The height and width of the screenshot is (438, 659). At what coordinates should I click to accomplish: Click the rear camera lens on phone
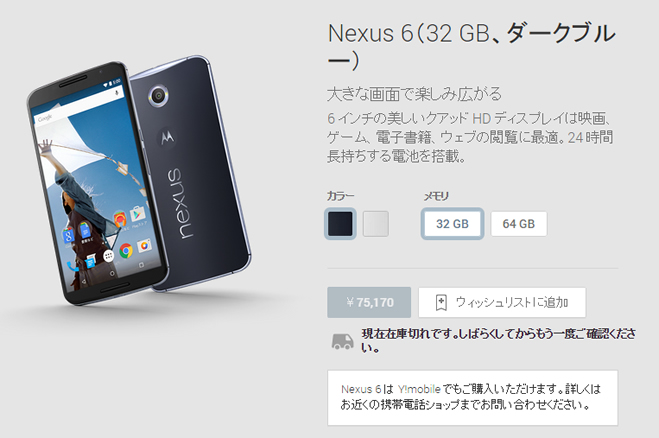coord(158,96)
